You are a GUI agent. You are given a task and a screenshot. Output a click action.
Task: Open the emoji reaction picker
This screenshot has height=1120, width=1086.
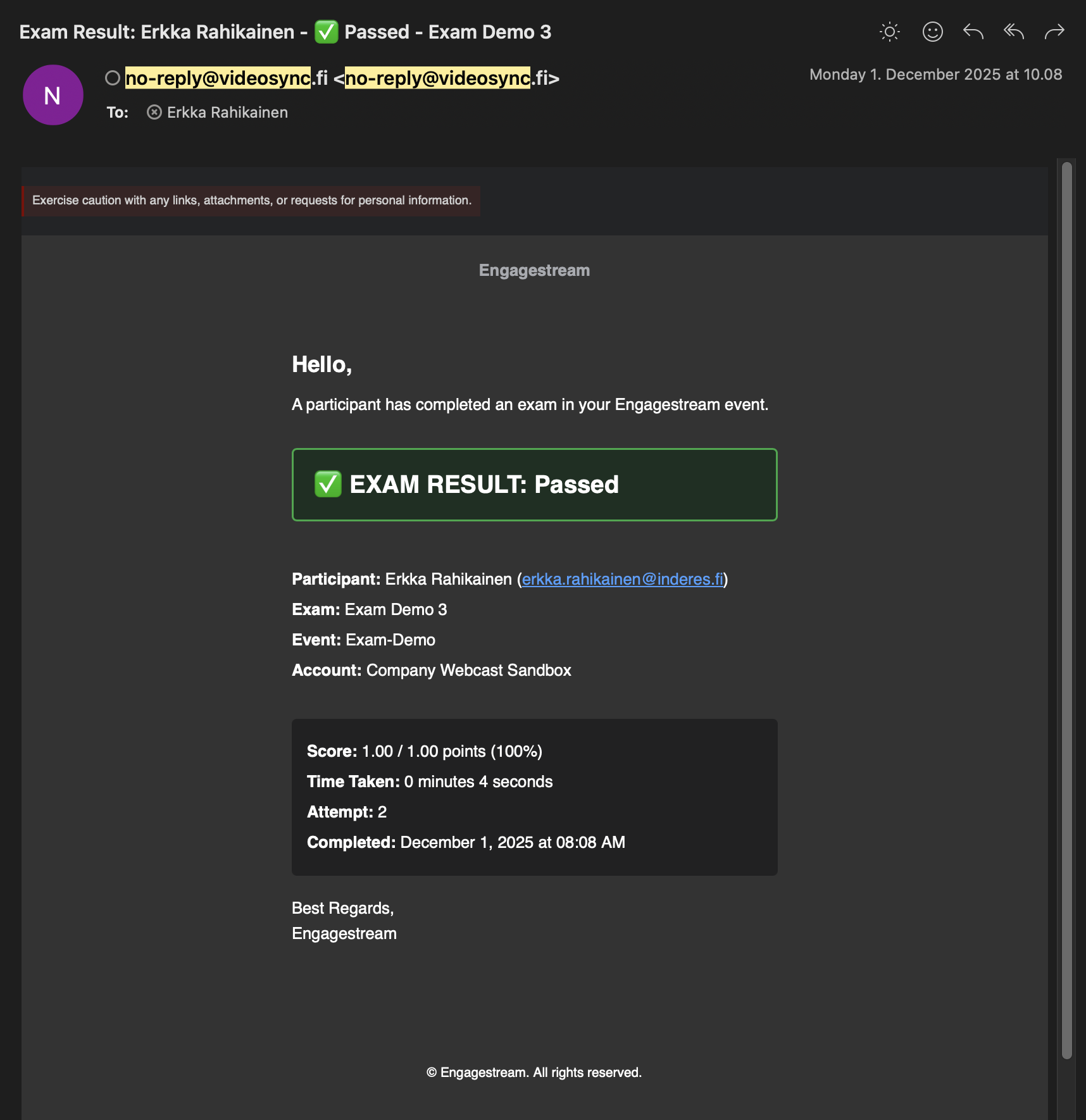(x=932, y=32)
